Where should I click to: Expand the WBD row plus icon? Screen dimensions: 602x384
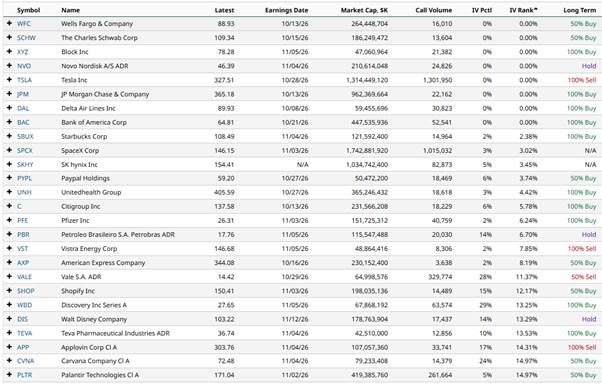(9, 305)
